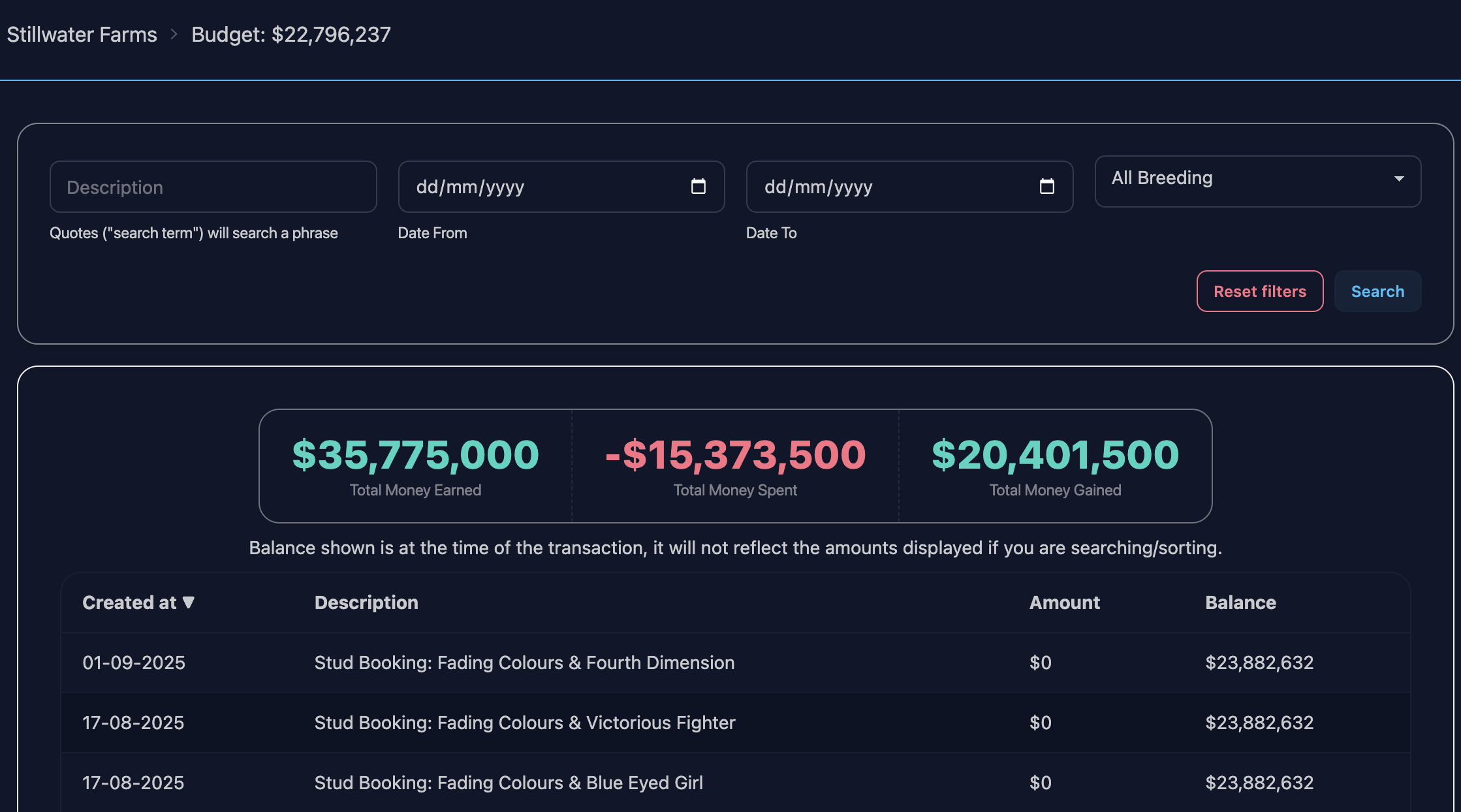Click the Budget: $22,796,237 breadcrumb

click(x=291, y=34)
